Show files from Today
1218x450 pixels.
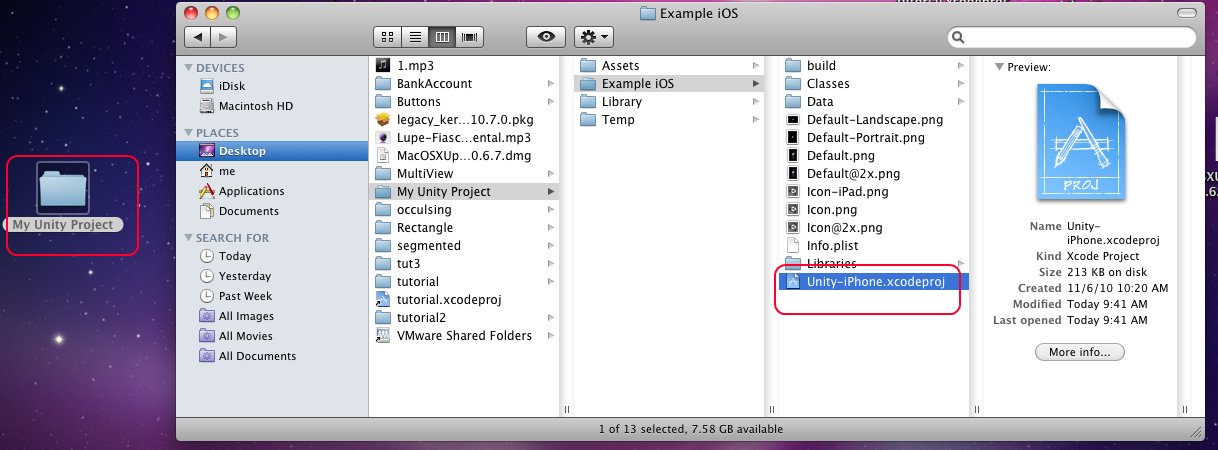point(235,256)
